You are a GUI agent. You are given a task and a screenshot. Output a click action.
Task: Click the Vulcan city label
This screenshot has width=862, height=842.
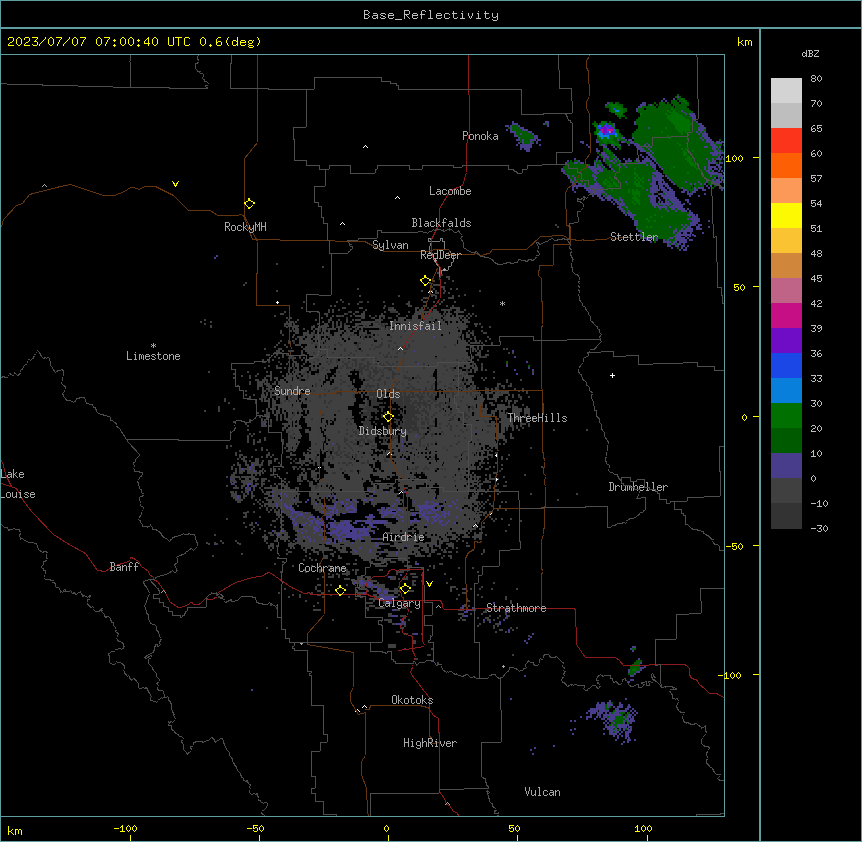(x=542, y=792)
